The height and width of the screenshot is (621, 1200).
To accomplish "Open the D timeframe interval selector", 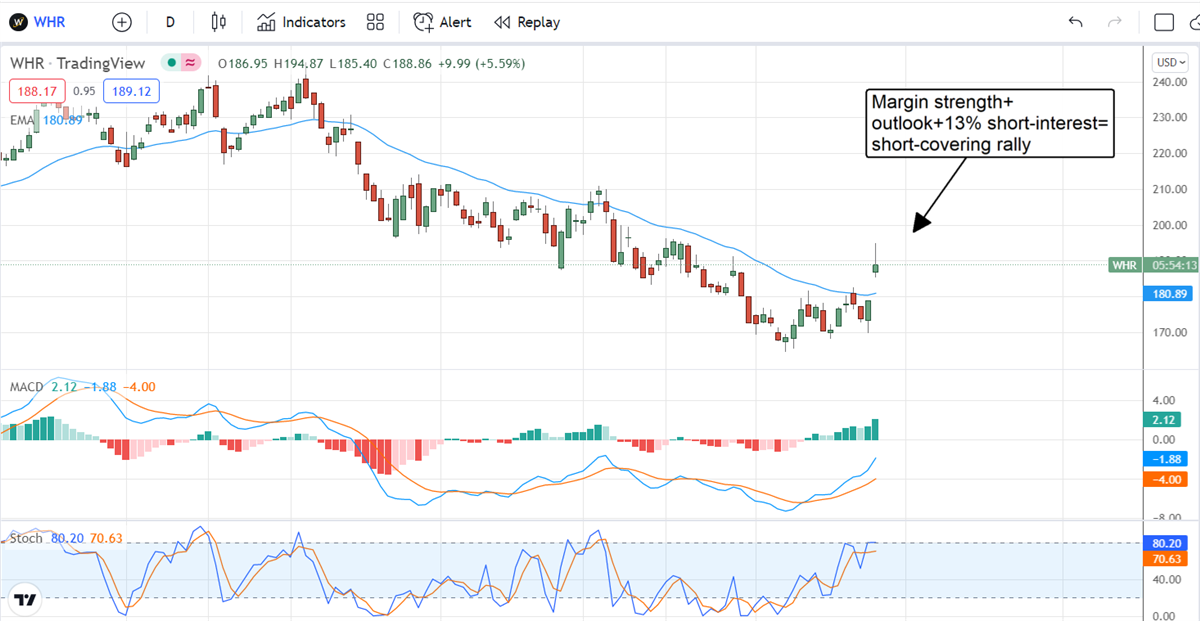I will coord(170,22).
